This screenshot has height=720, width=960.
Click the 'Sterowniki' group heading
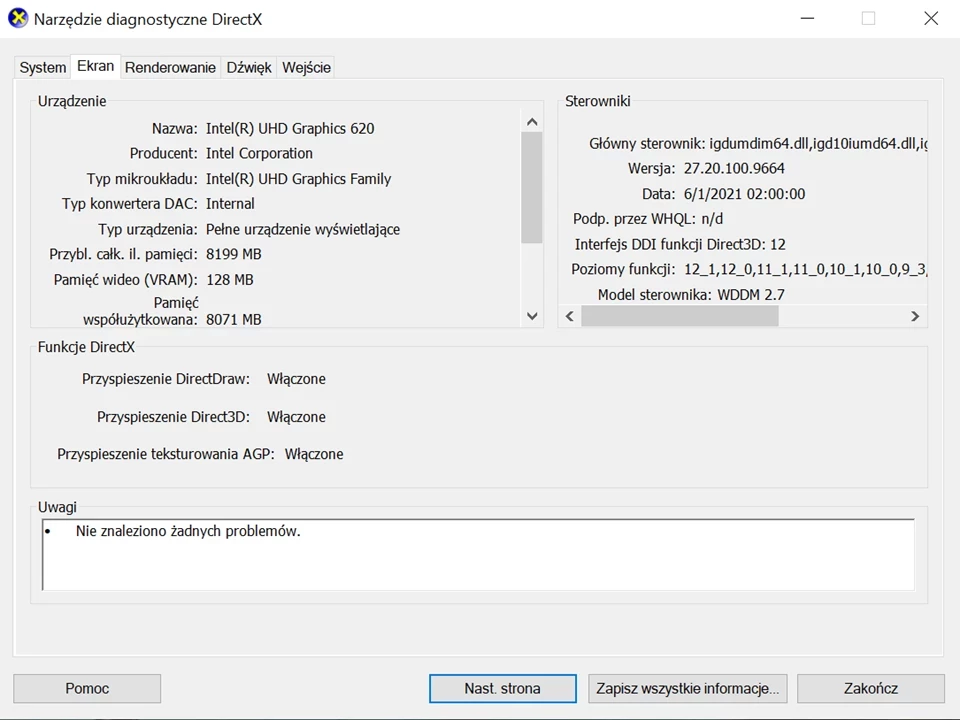click(x=598, y=101)
